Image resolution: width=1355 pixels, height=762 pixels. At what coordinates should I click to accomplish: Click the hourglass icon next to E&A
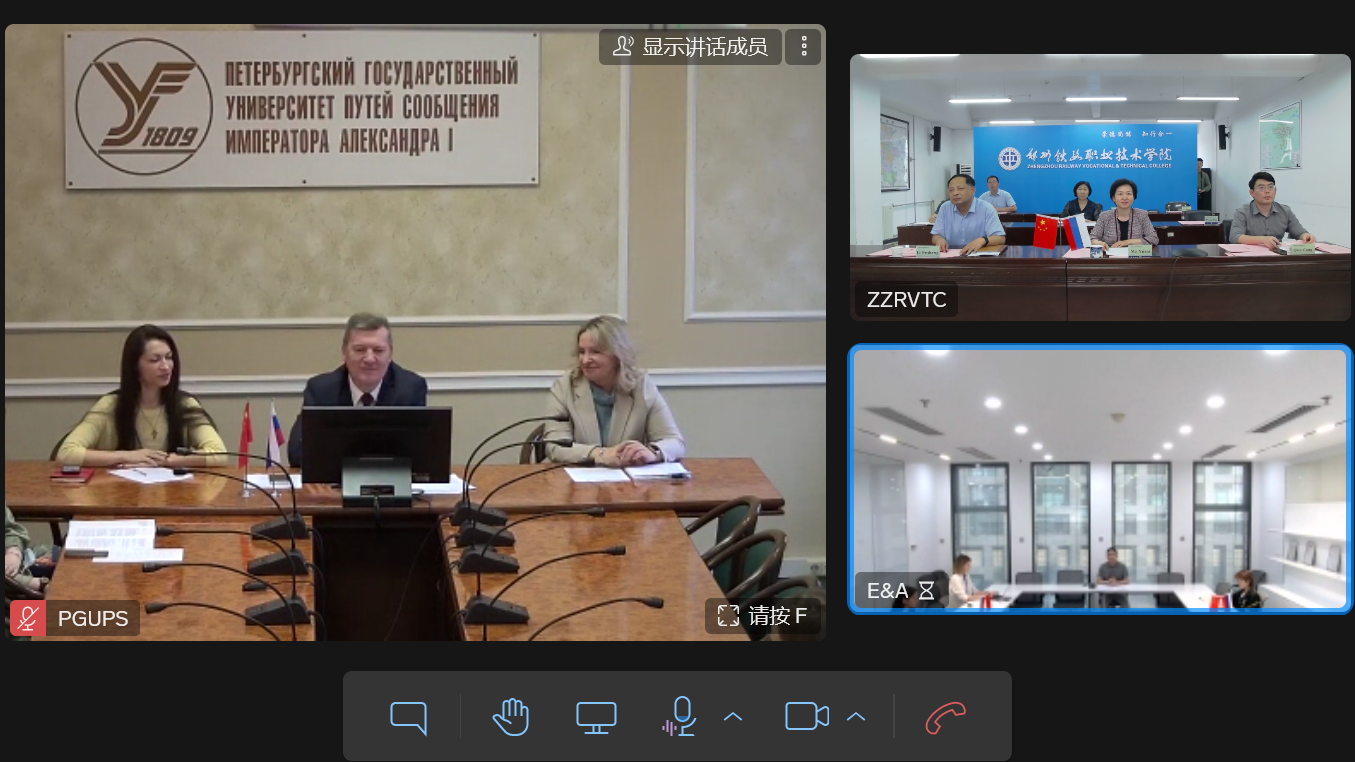pyautogui.click(x=926, y=591)
